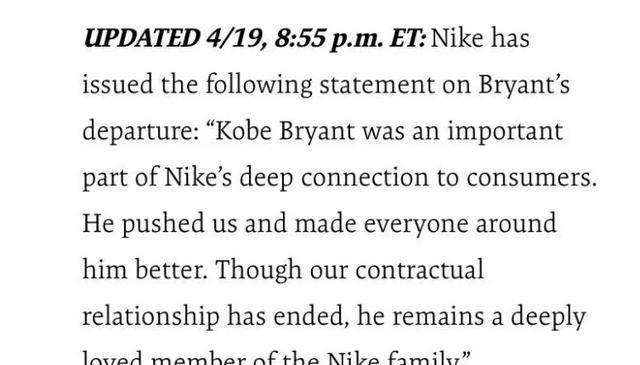Click the bold "4/19," date text
This screenshot has width=640, height=365.
236,39
